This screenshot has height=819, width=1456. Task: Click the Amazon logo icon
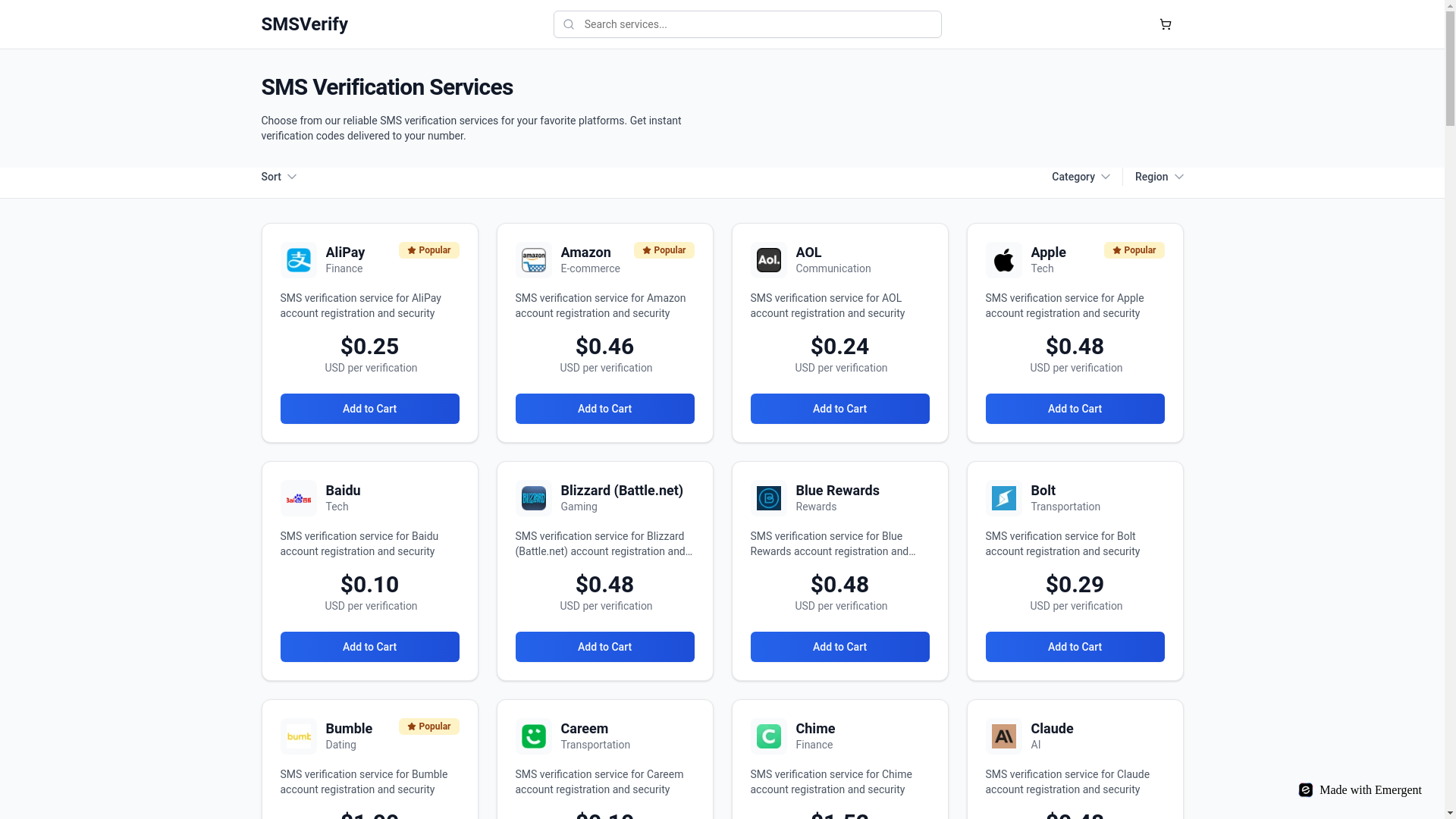[x=533, y=260]
